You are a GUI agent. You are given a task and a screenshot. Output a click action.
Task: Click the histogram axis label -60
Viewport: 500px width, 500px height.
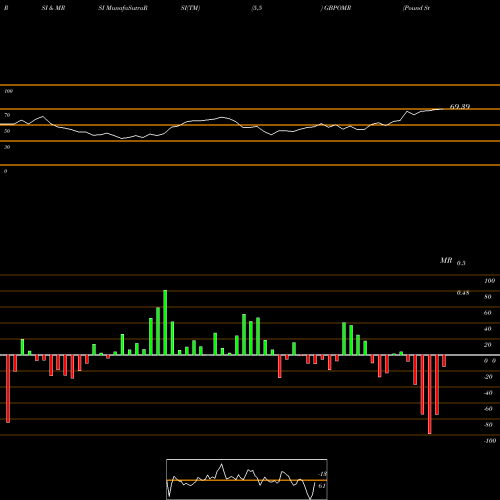coord(488,409)
